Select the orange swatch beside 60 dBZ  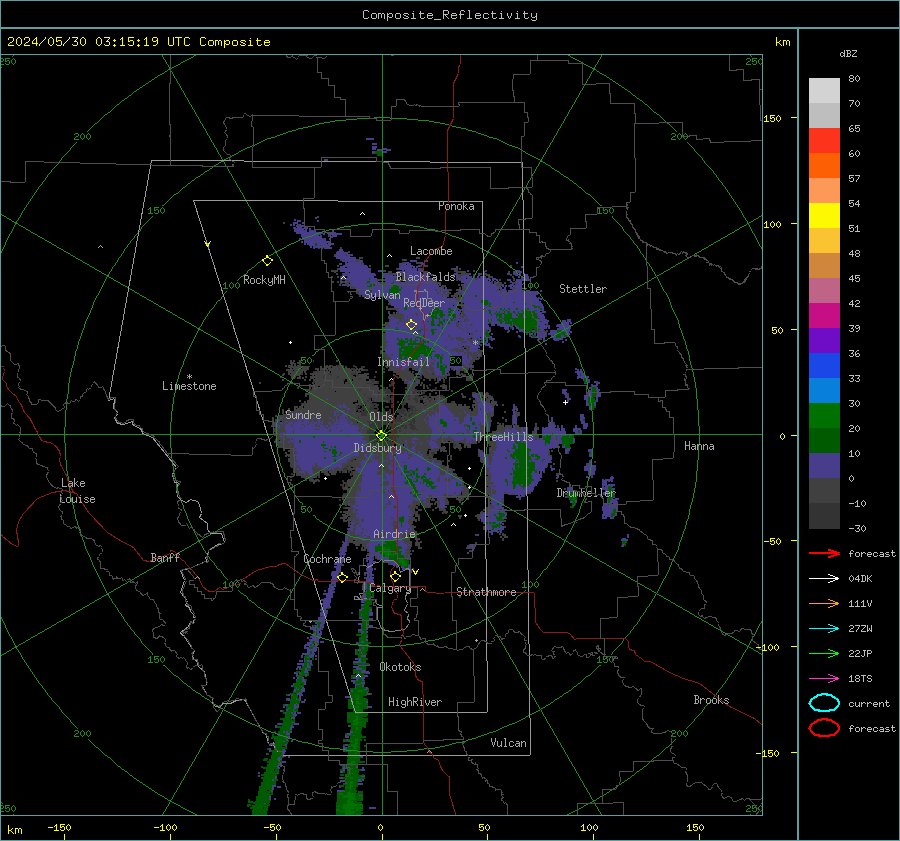click(x=824, y=165)
